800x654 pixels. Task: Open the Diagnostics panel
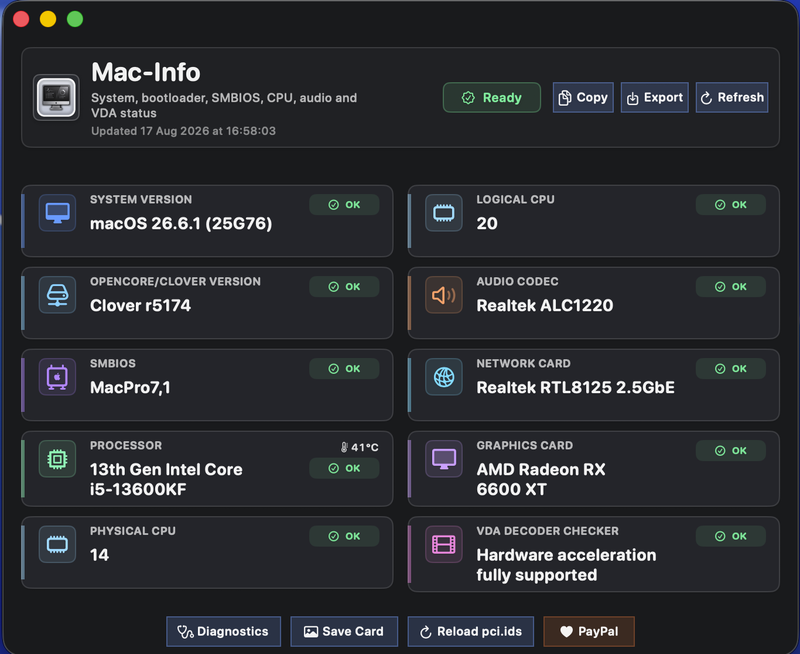(x=223, y=632)
